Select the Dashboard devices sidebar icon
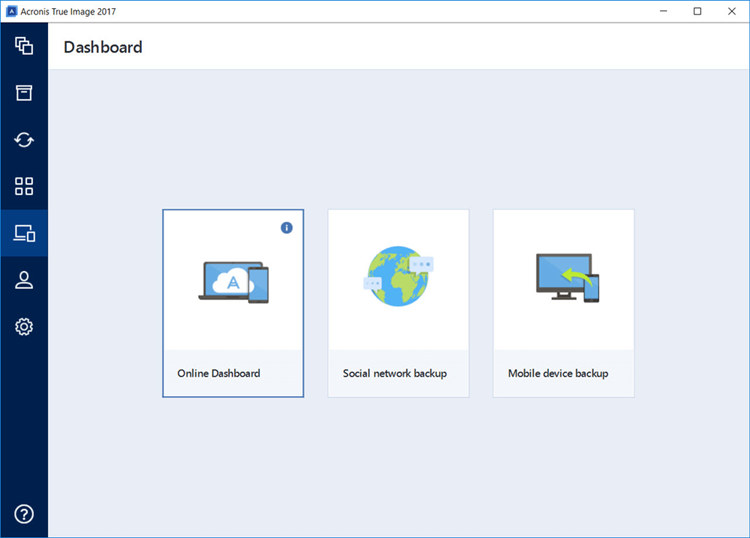This screenshot has height=538, width=750. point(24,233)
